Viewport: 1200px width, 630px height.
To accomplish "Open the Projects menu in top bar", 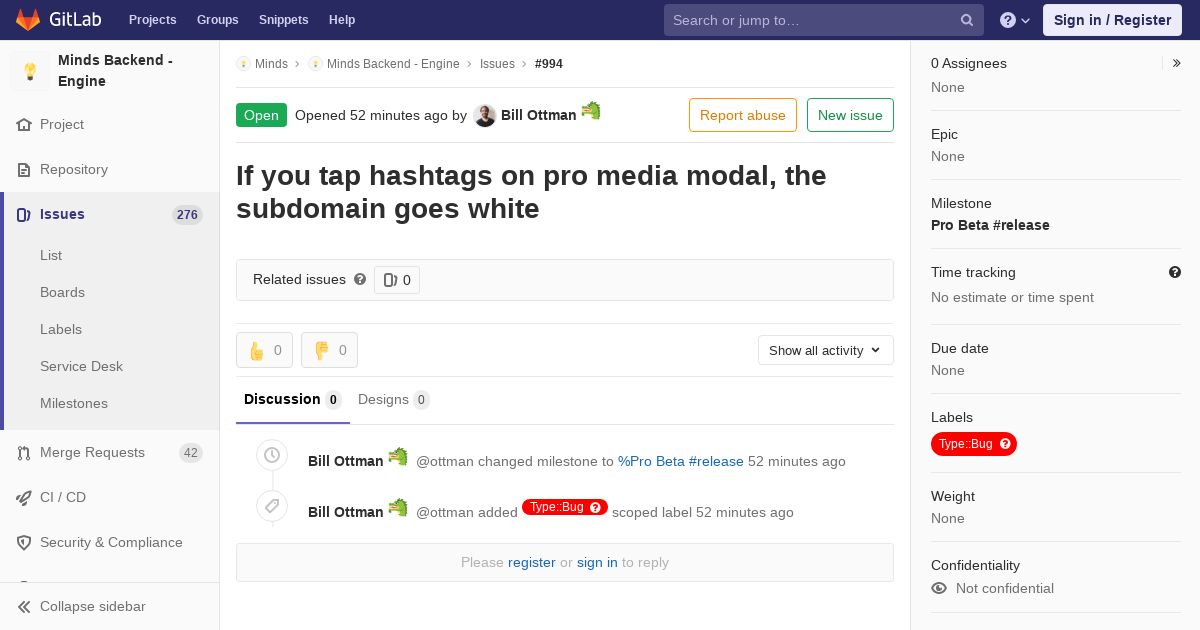I will tap(152, 20).
